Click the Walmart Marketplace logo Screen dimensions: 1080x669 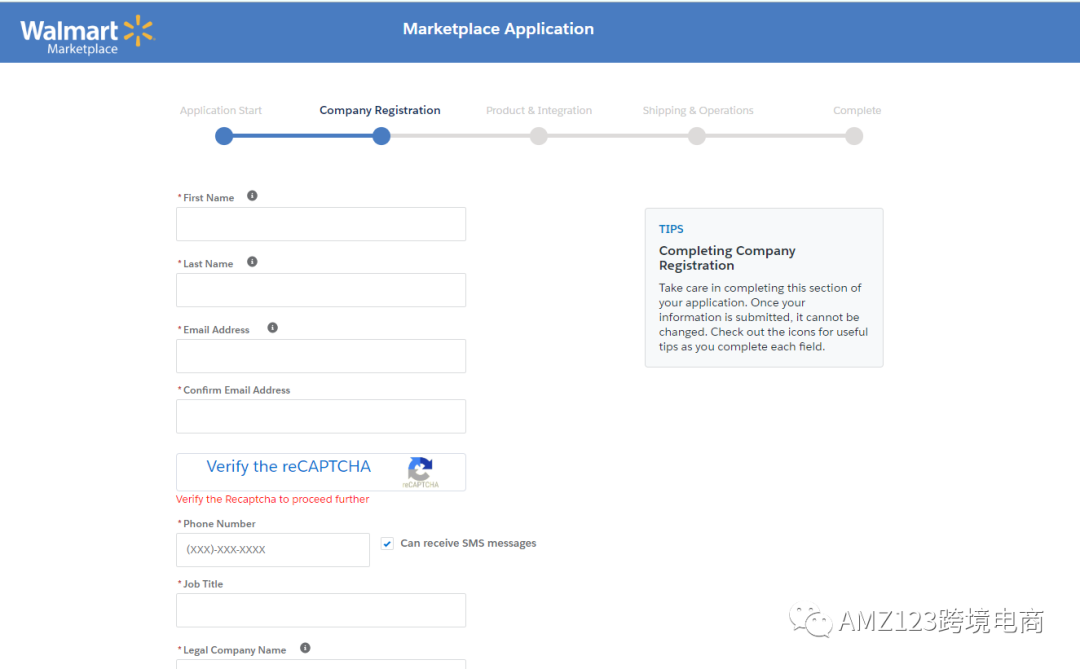(x=87, y=34)
